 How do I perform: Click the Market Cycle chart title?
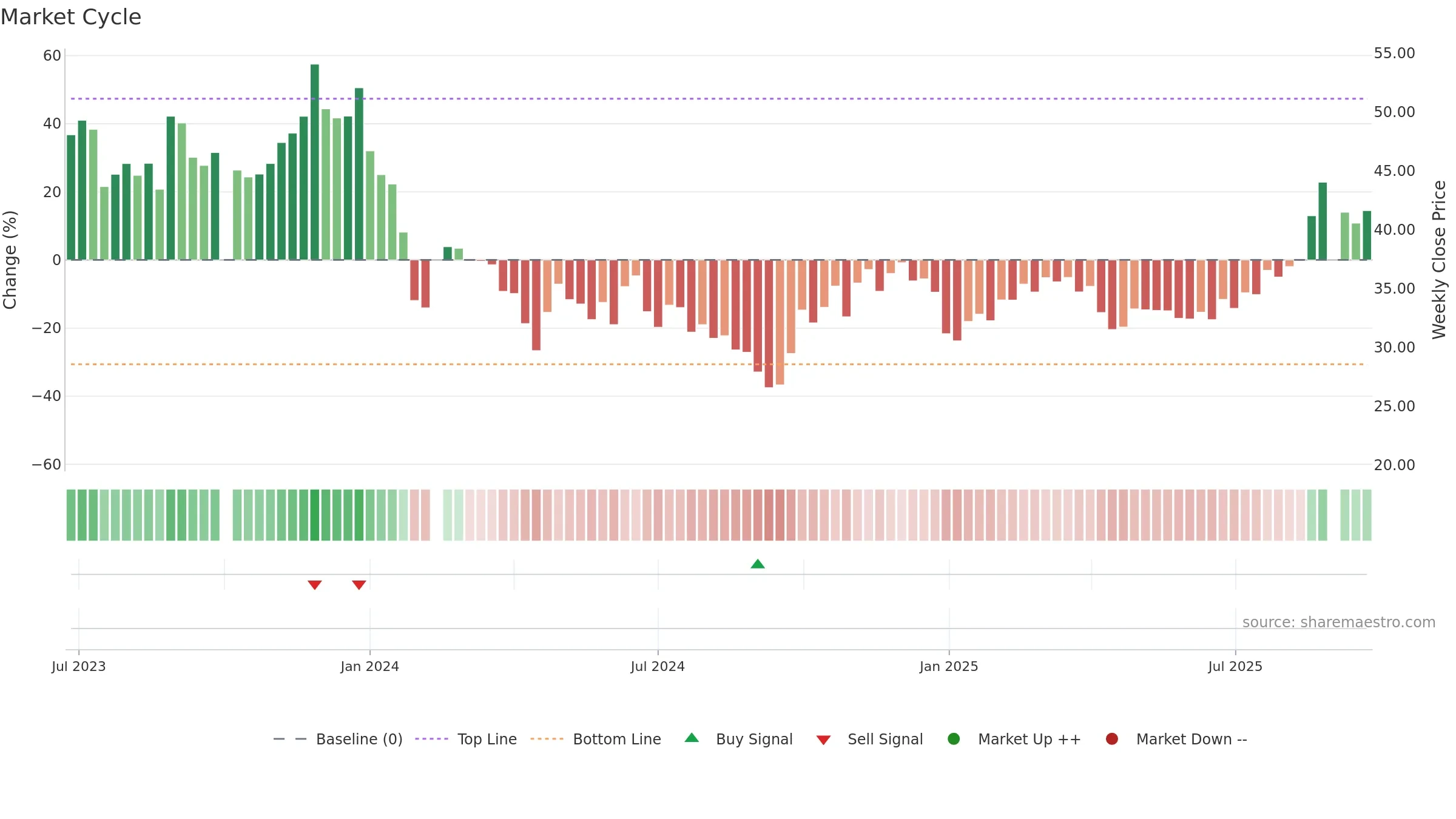click(71, 17)
